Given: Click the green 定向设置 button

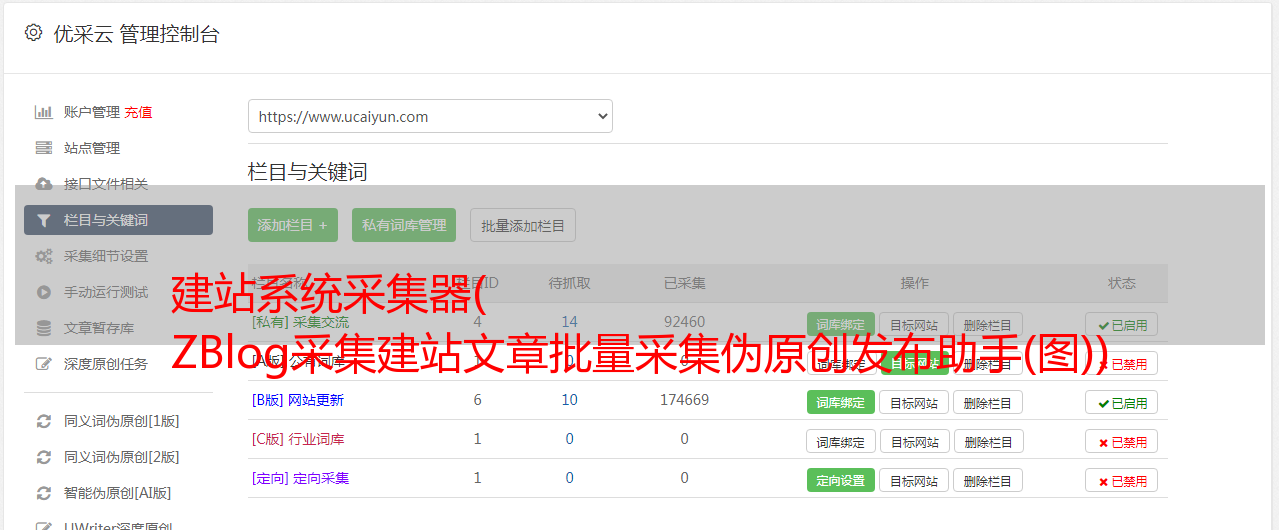Looking at the screenshot, I should click(x=841, y=480).
